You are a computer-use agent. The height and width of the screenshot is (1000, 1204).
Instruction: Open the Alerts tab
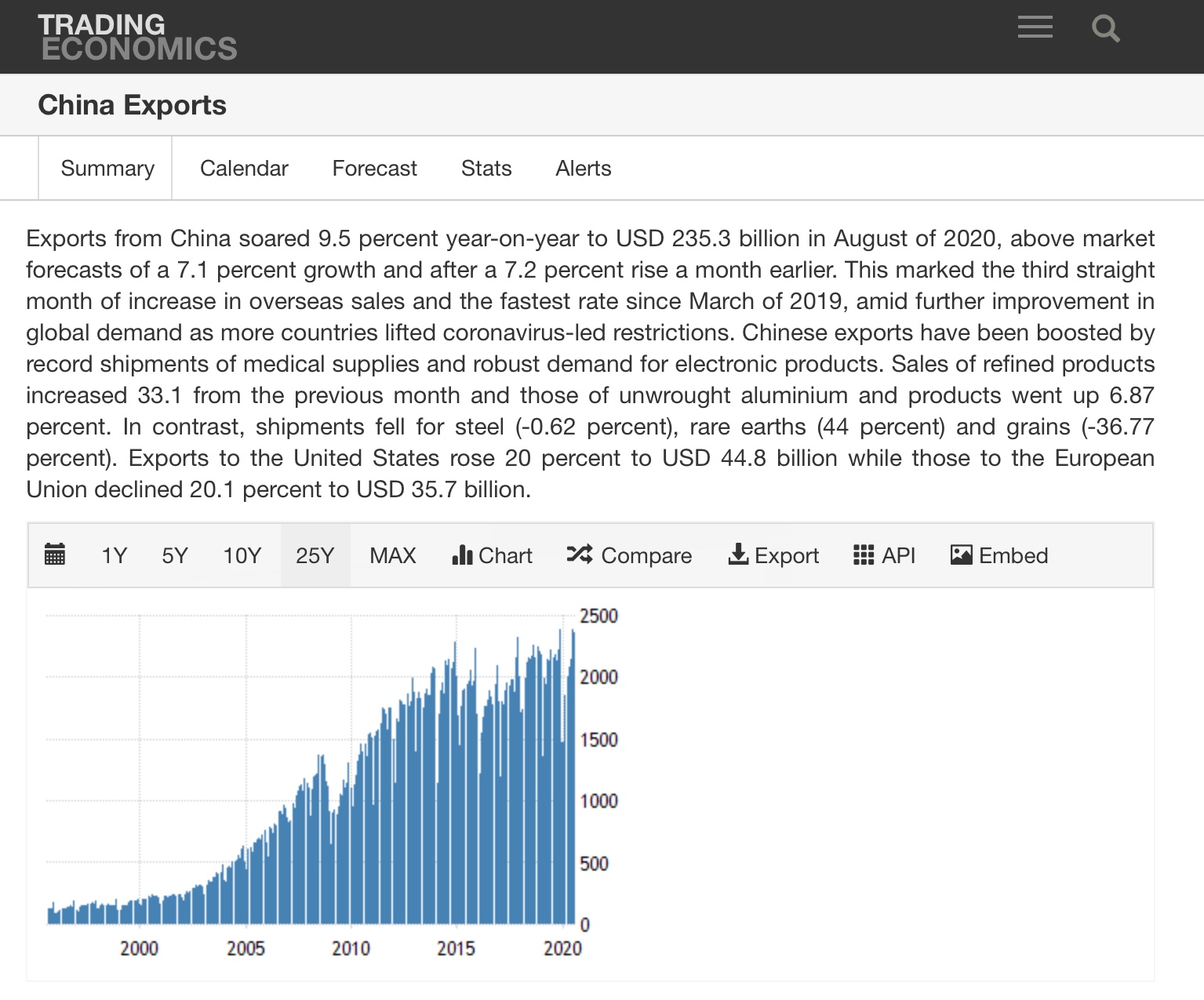click(584, 168)
